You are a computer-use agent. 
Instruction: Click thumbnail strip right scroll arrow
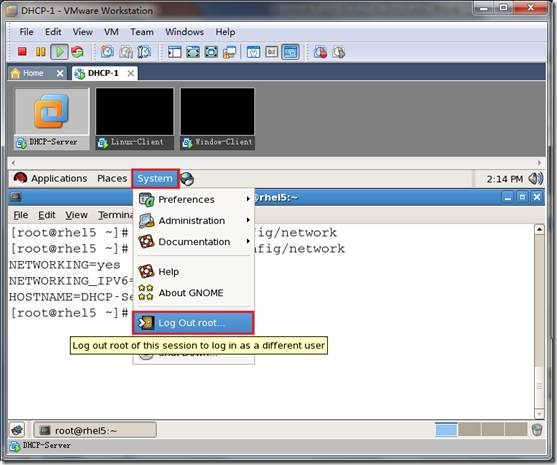pyautogui.click(x=540, y=163)
